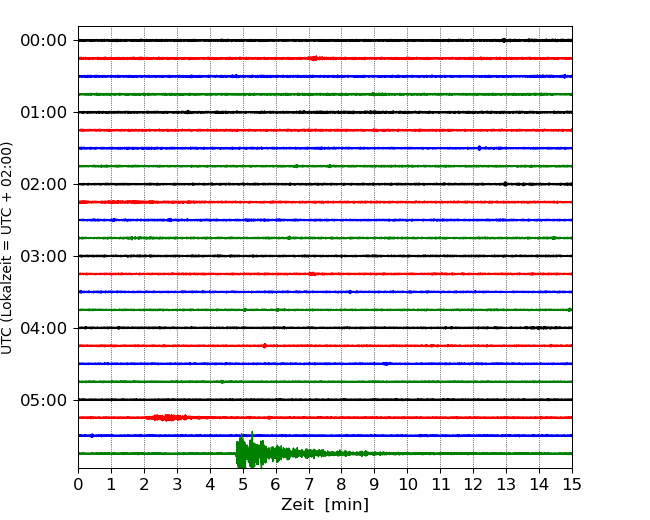This screenshot has height=520, width=650.
Task: Click the red dot near minute 5.6 on the 04:15 trace
Action: click(264, 345)
